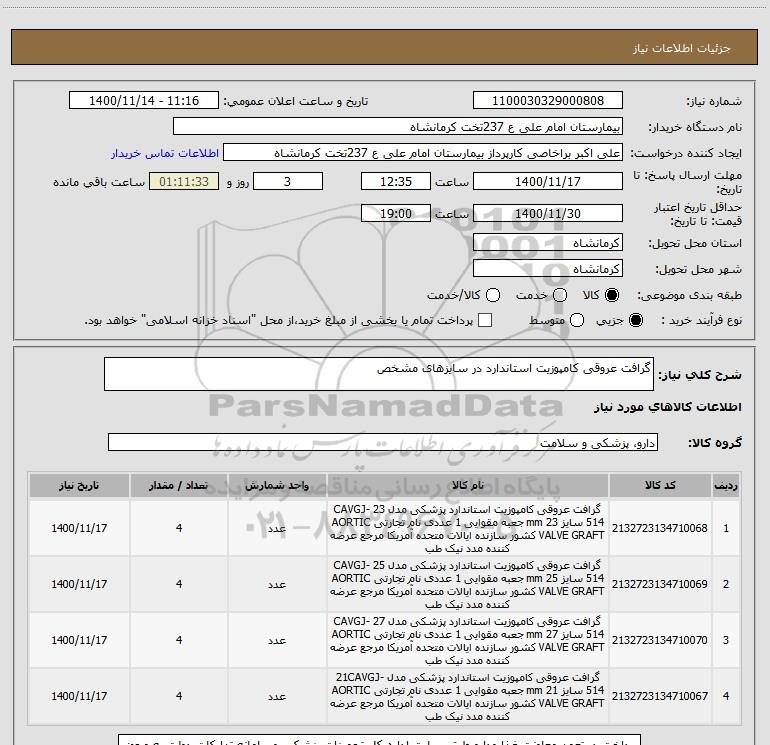Click the request creator field علی اکبر براخاصی
Screen dimensions: 770x745
click(423, 153)
